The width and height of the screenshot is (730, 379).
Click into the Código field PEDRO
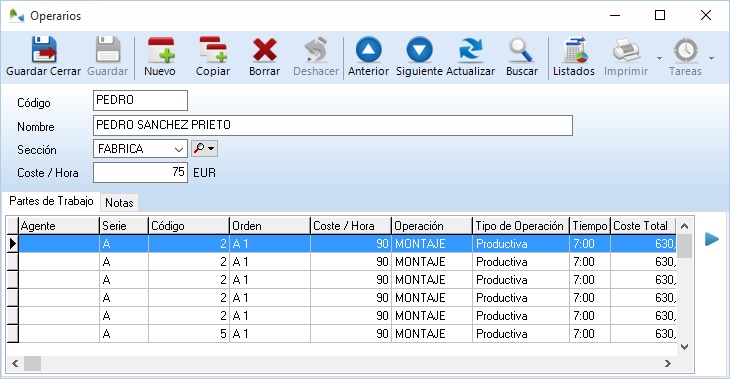[x=140, y=101]
